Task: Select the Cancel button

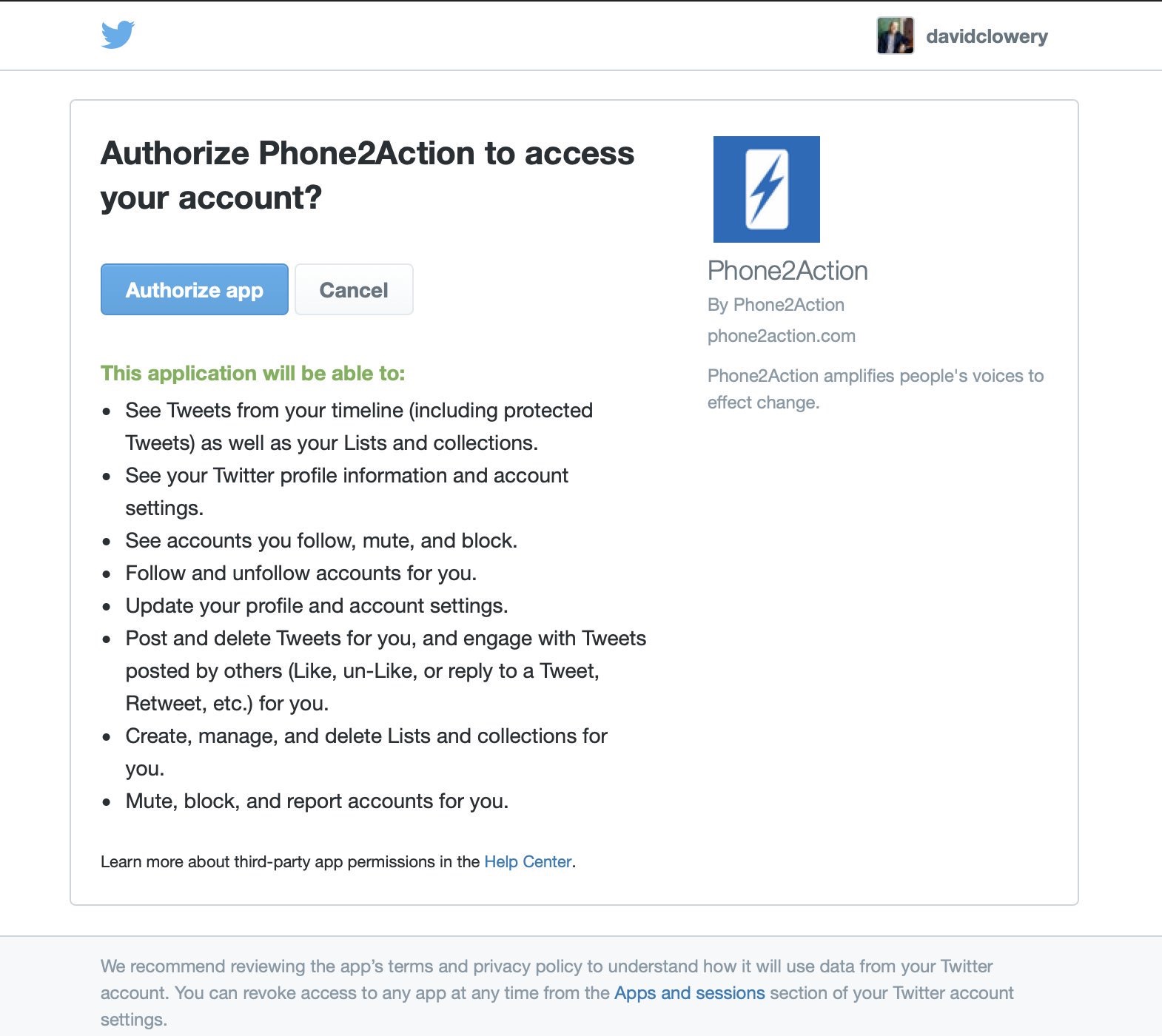Action: 353,289
